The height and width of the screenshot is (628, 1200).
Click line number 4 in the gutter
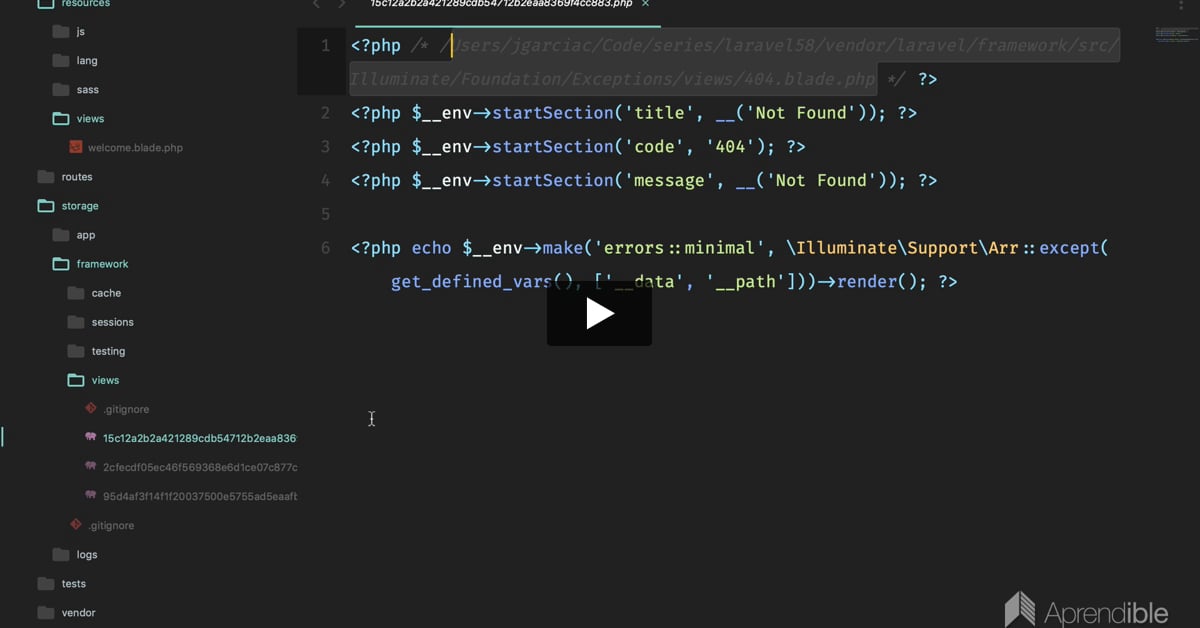coord(325,181)
